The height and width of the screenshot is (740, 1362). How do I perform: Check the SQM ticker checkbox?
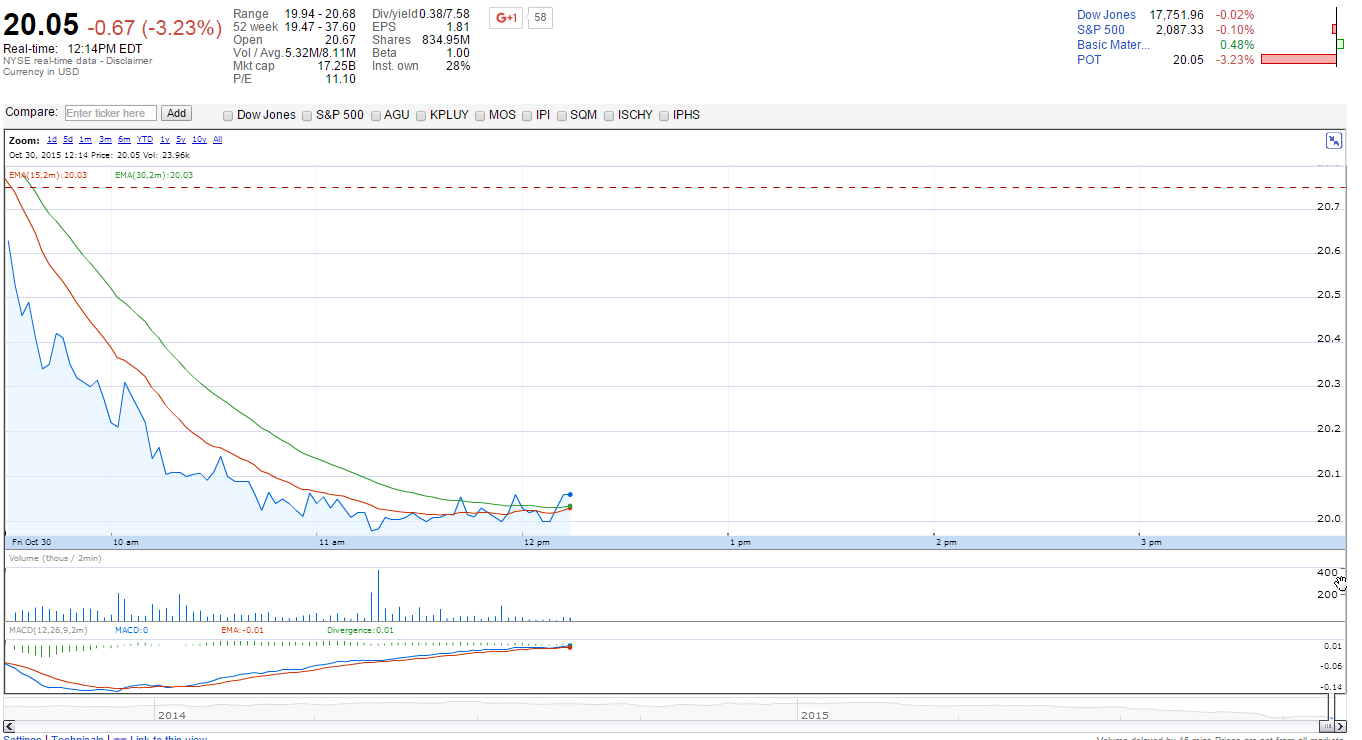click(x=563, y=115)
